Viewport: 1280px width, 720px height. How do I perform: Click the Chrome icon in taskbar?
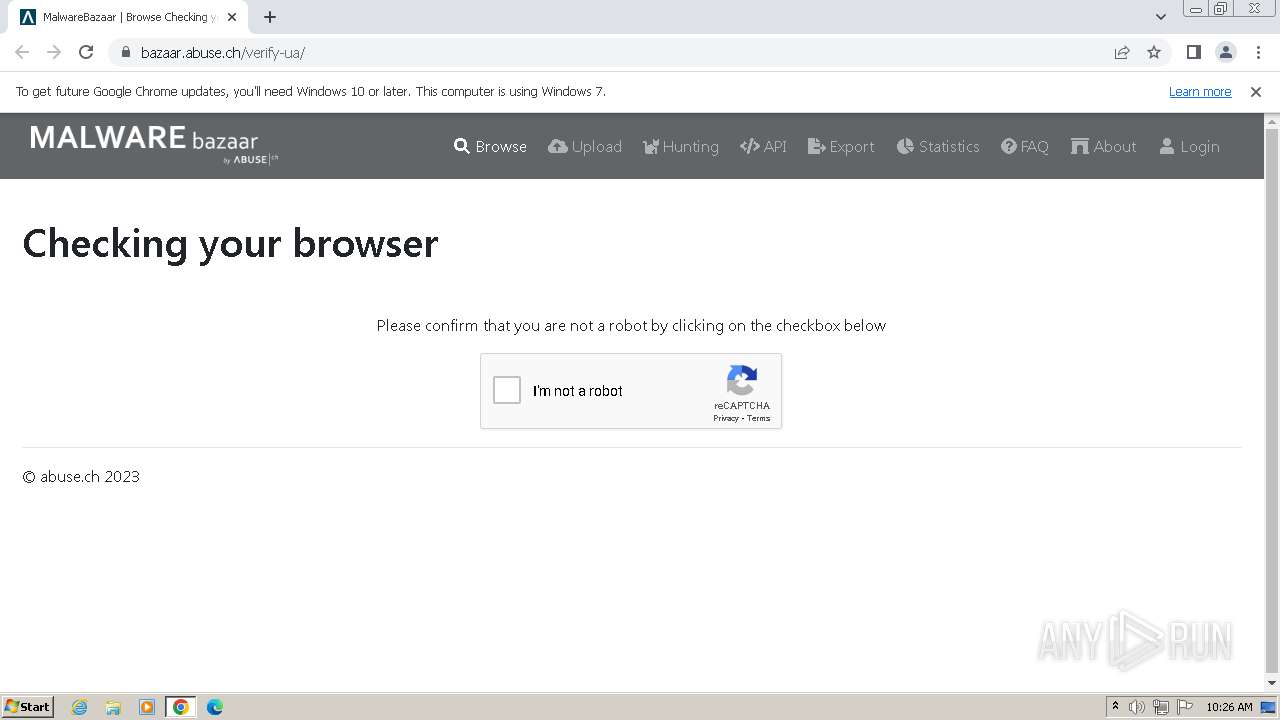pos(180,707)
